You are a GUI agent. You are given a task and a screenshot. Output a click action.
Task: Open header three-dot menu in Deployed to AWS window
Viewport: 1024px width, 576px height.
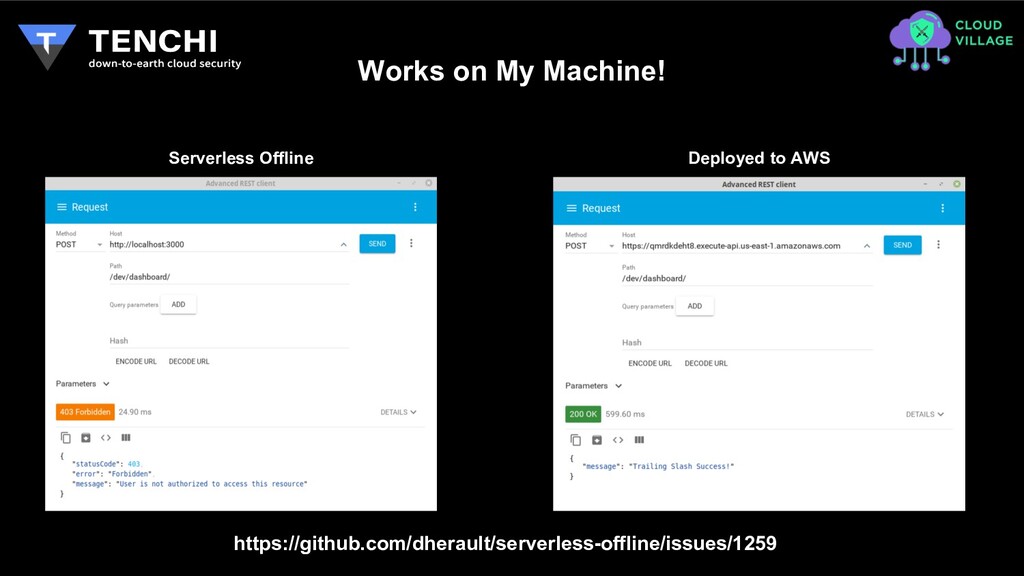(x=942, y=208)
